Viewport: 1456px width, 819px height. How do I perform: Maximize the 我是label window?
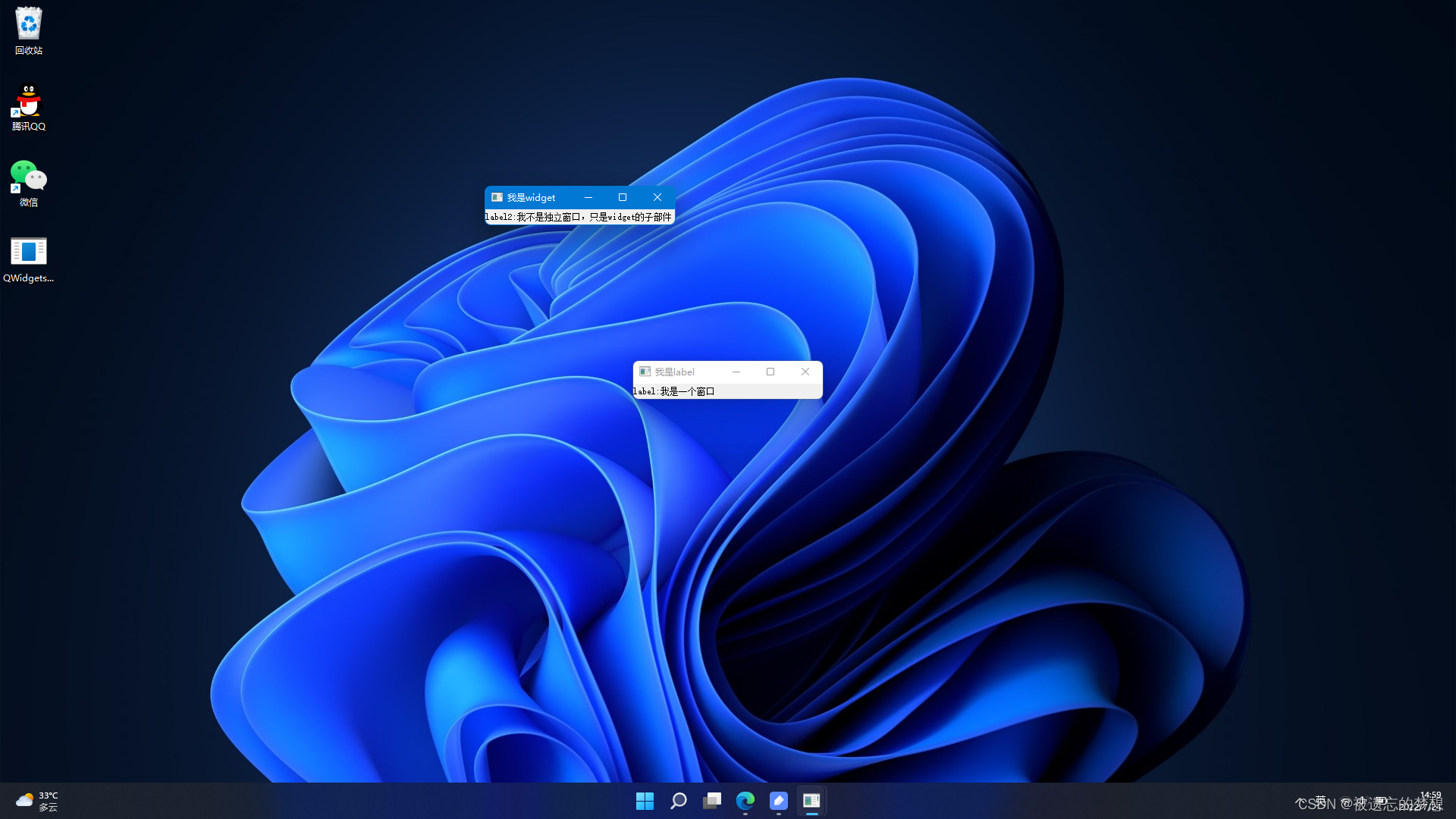point(770,372)
